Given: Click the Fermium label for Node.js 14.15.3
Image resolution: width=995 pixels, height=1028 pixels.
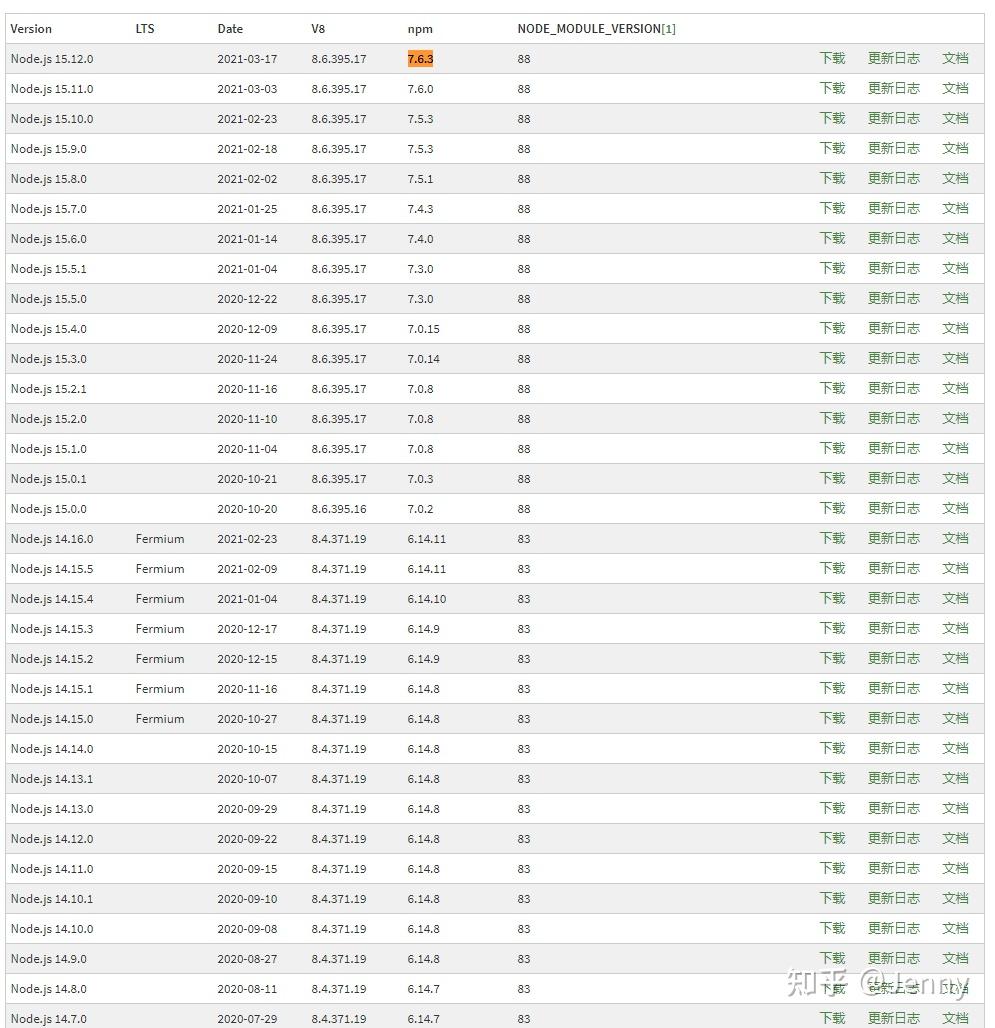Looking at the screenshot, I should (x=160, y=629).
